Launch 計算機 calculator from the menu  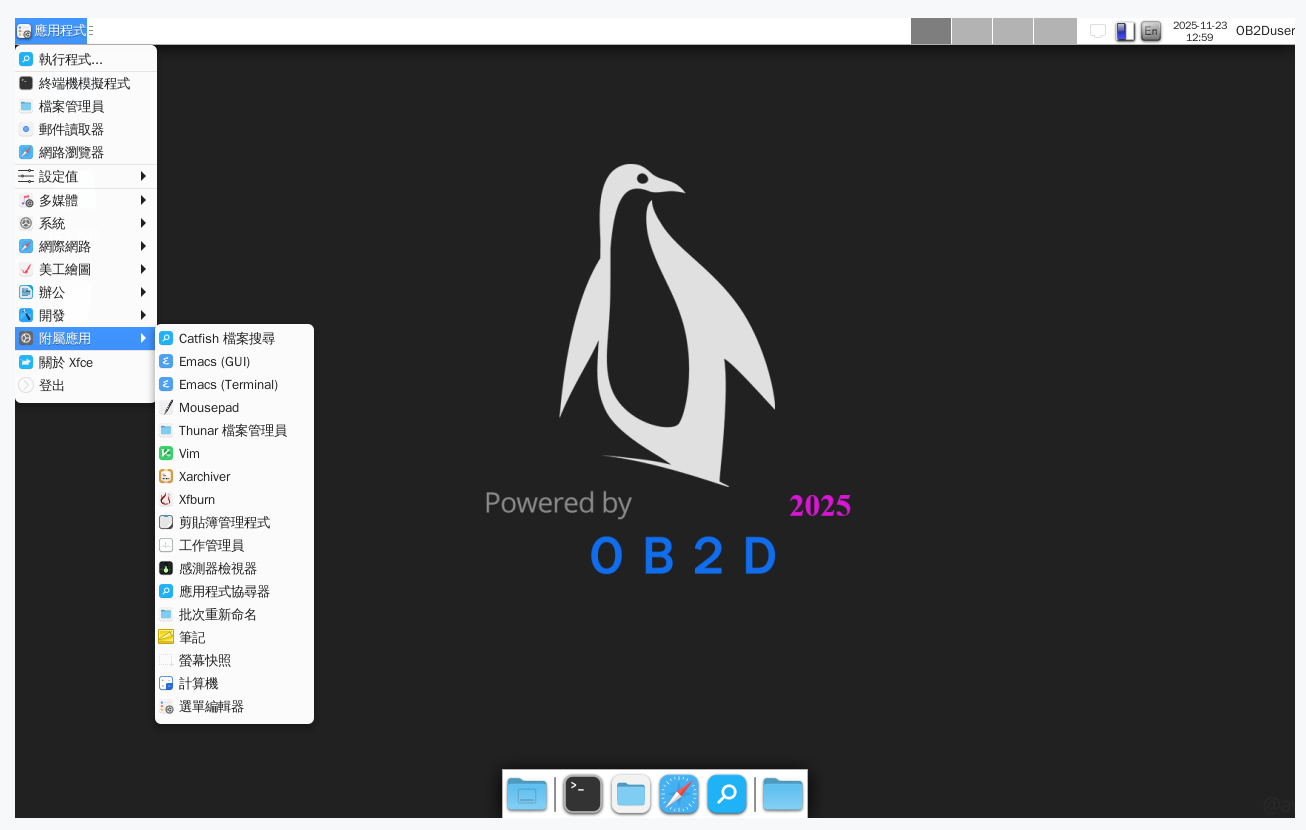pos(198,683)
